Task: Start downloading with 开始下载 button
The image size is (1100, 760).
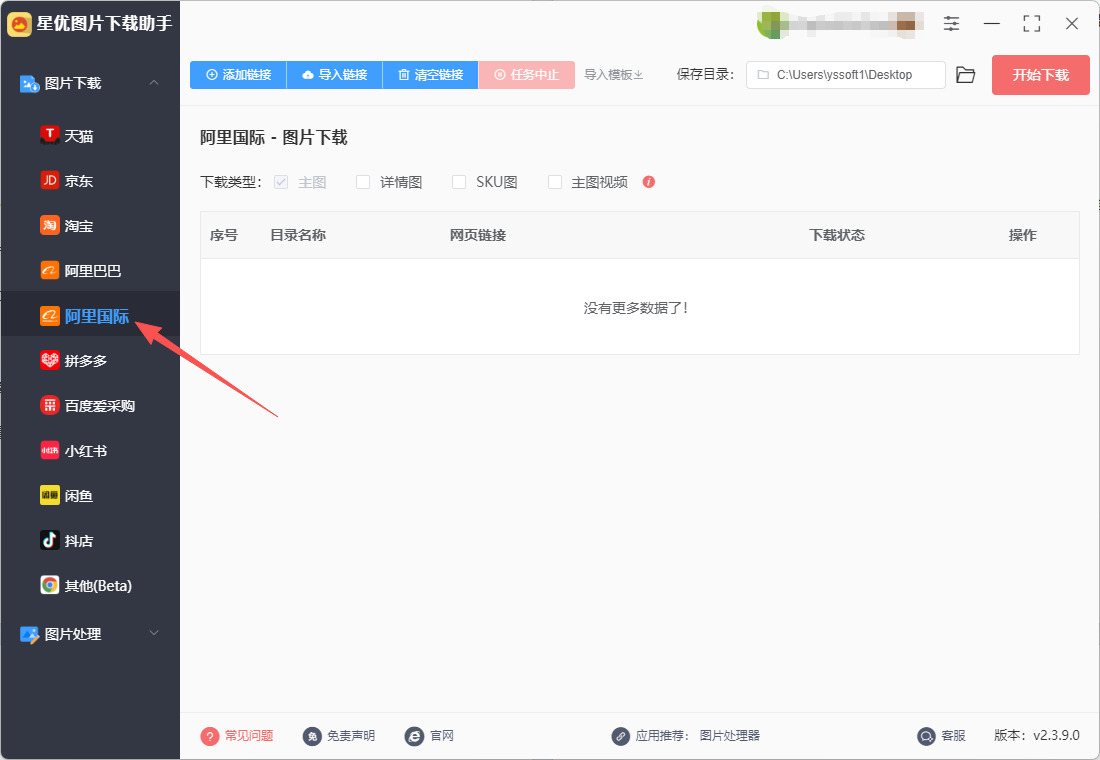Action: (1040, 75)
